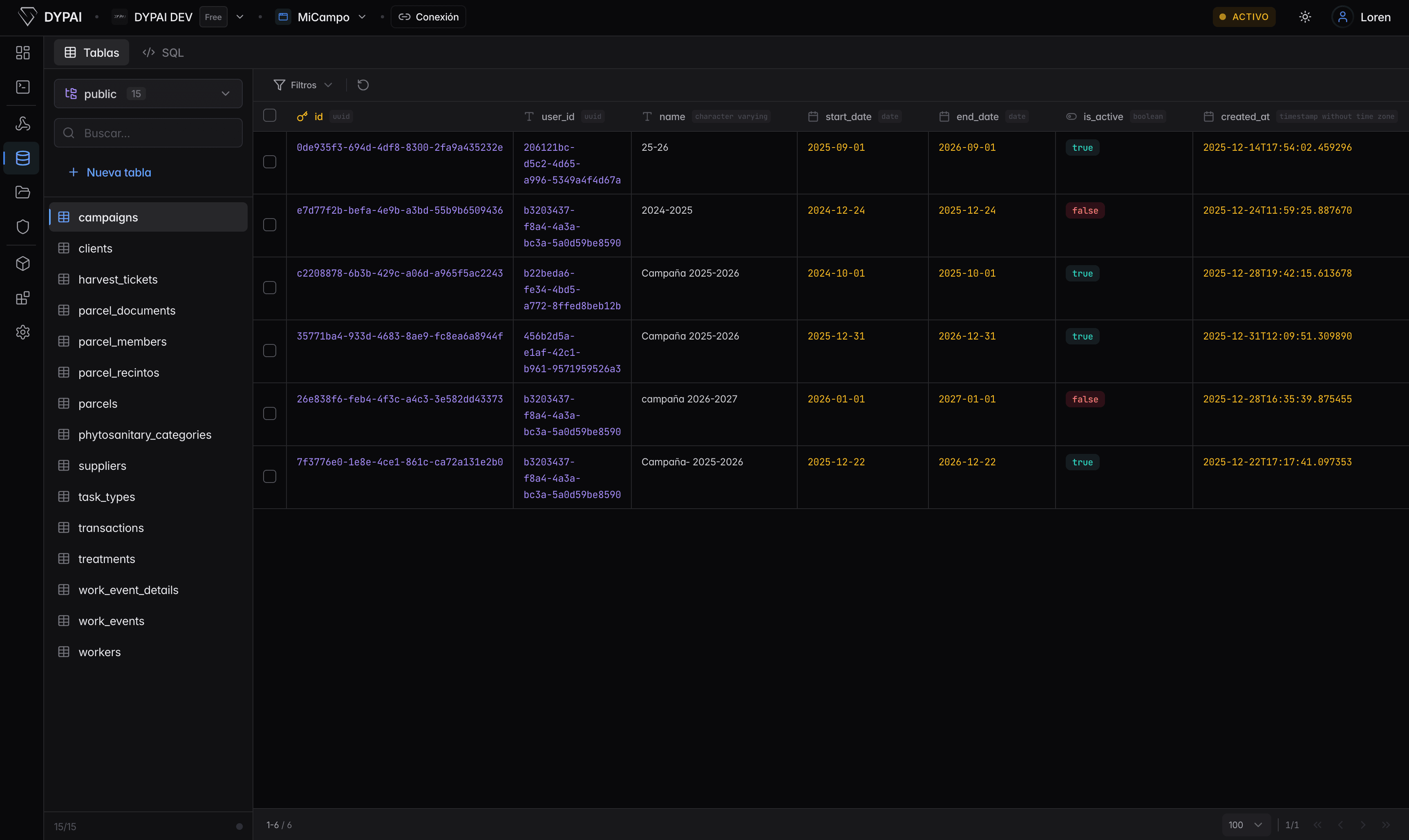The image size is (1409, 840).
Task: Go to the last page arrow
Action: click(x=1386, y=825)
